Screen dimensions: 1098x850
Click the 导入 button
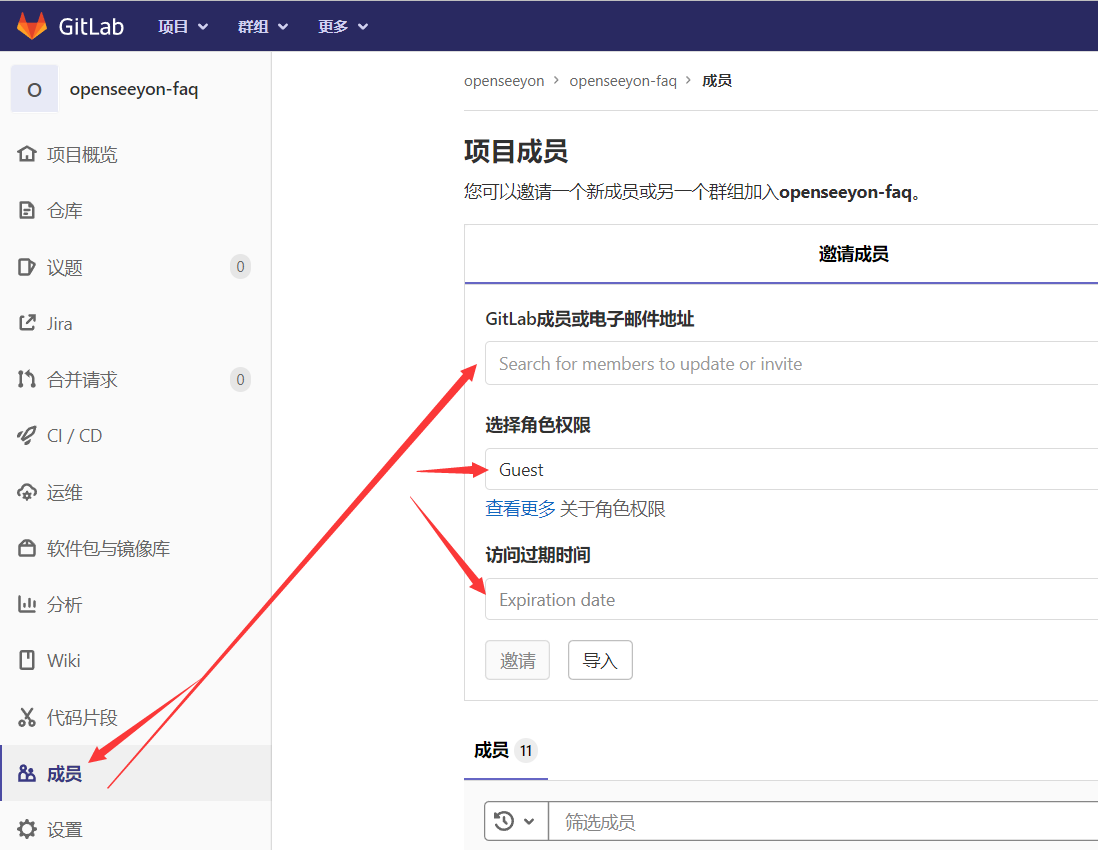[600, 661]
